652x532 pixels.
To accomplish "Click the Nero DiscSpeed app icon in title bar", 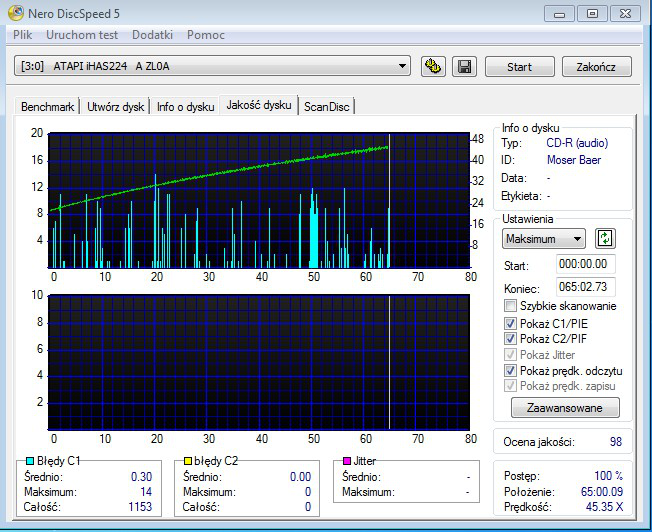I will tap(16, 13).
